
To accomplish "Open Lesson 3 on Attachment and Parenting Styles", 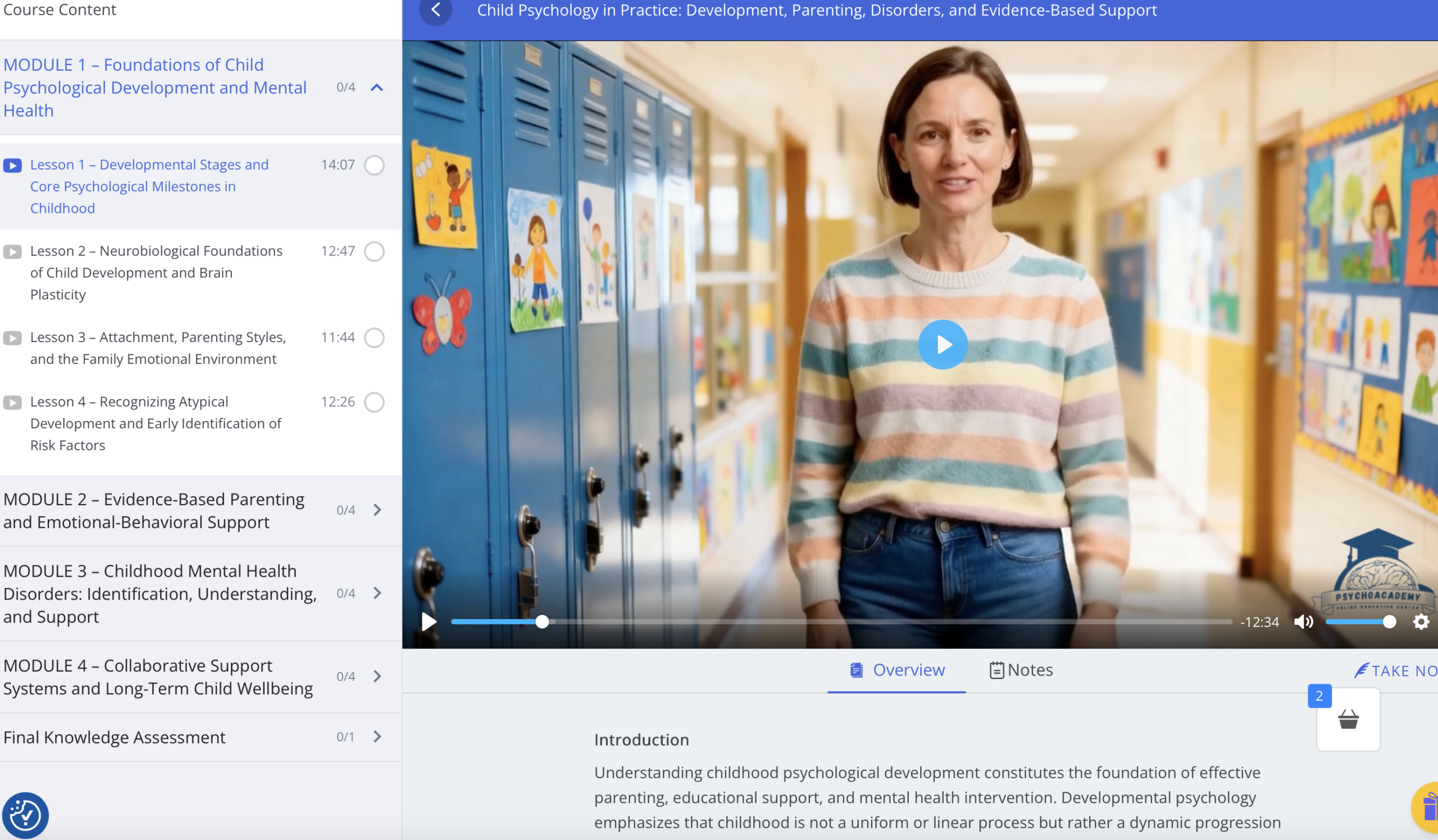I will pyautogui.click(x=157, y=348).
